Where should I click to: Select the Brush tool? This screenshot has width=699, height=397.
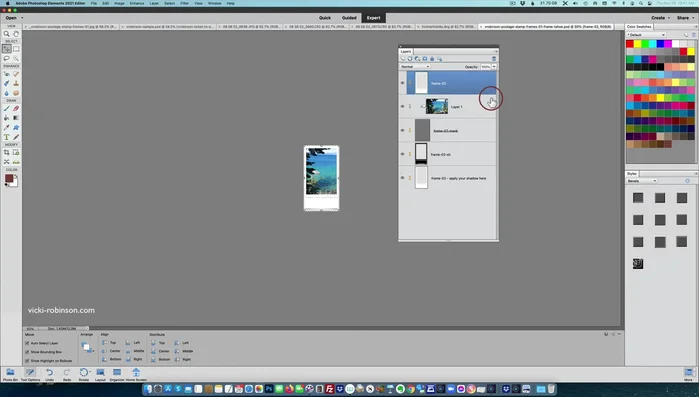[7, 108]
